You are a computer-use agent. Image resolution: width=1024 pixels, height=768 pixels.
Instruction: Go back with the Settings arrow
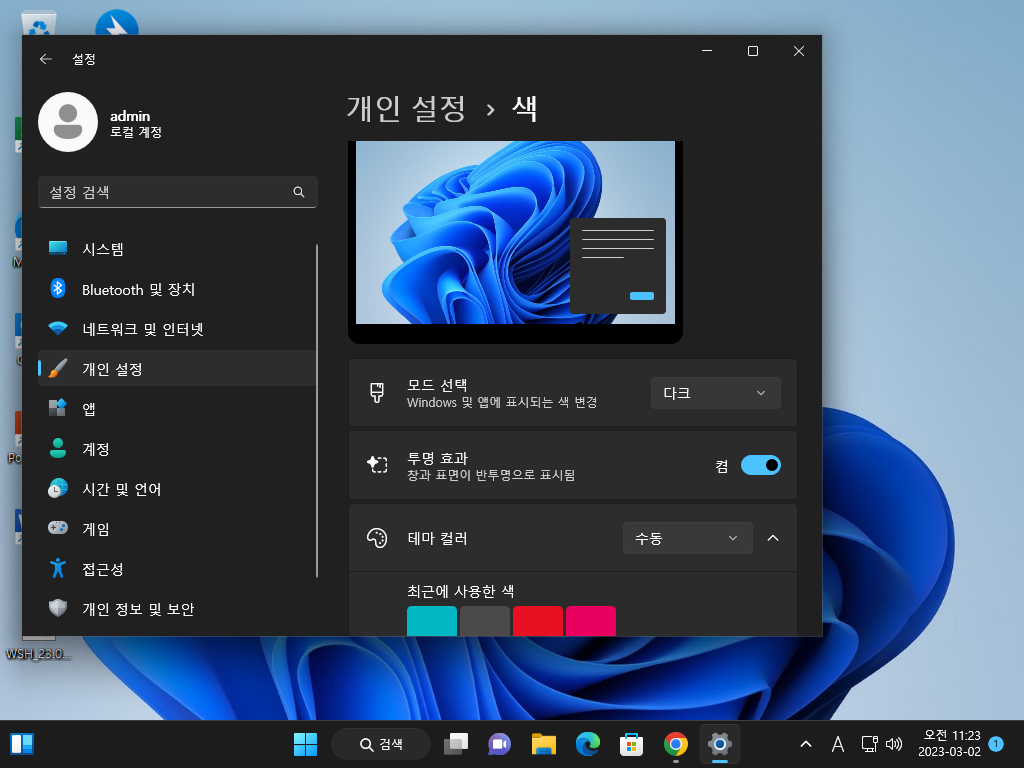click(46, 59)
